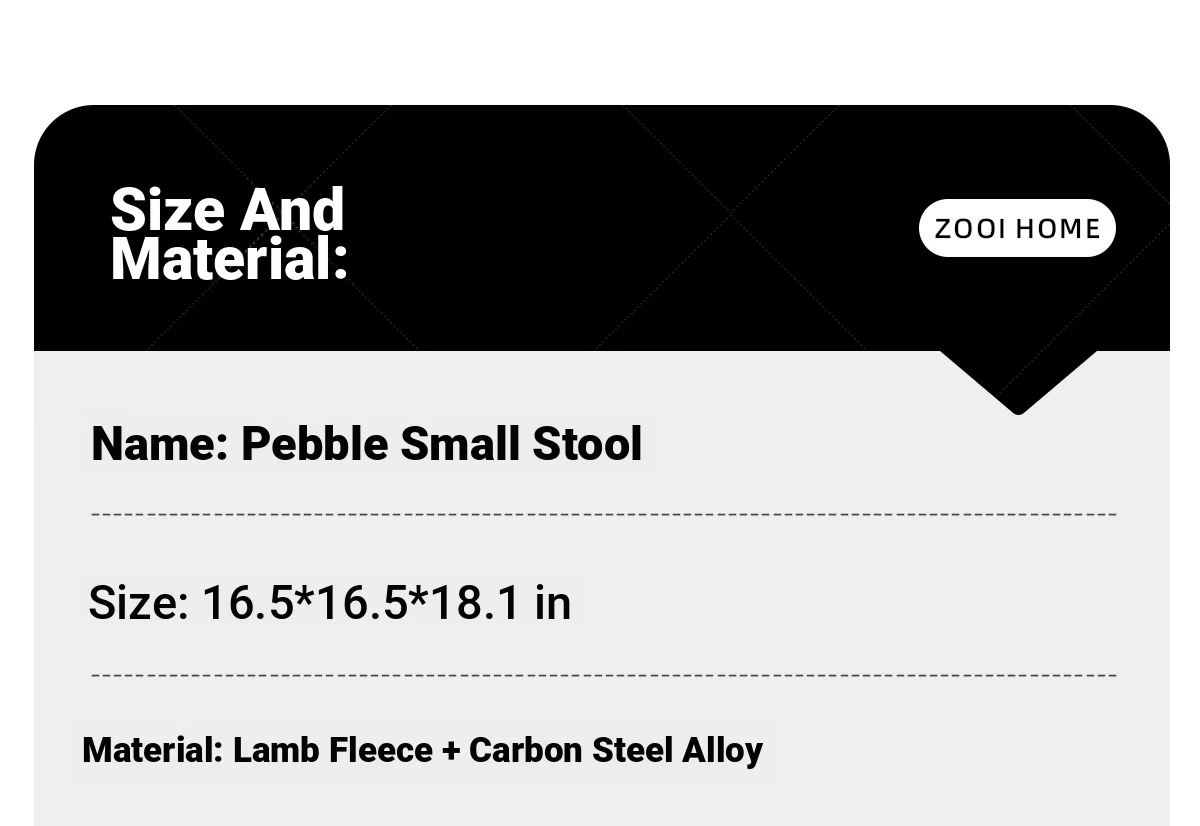
Task: Click the 'Size: 16.5*16.5*18.1 in' line
Action: coord(329,603)
